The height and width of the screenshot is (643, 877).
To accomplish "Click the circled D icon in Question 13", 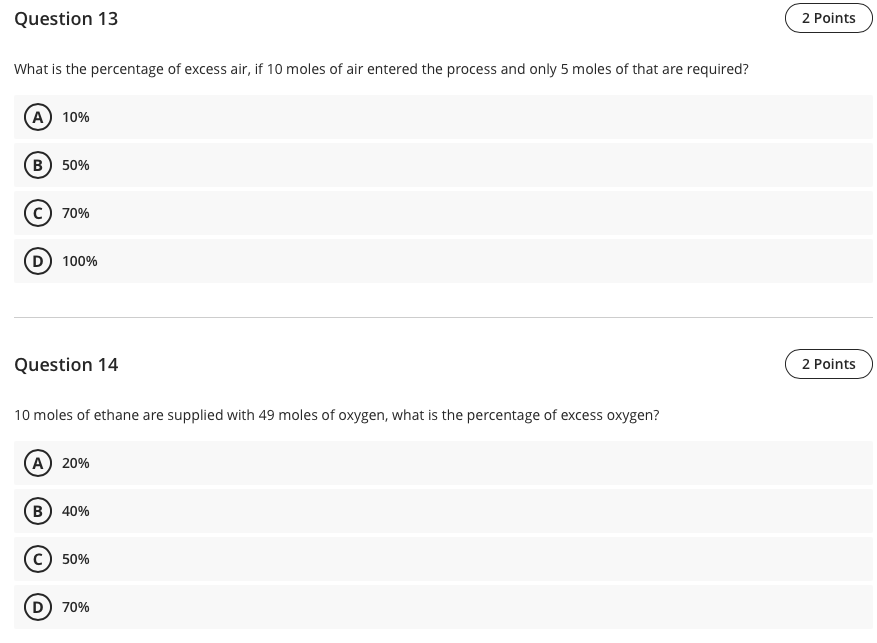I will tap(38, 261).
